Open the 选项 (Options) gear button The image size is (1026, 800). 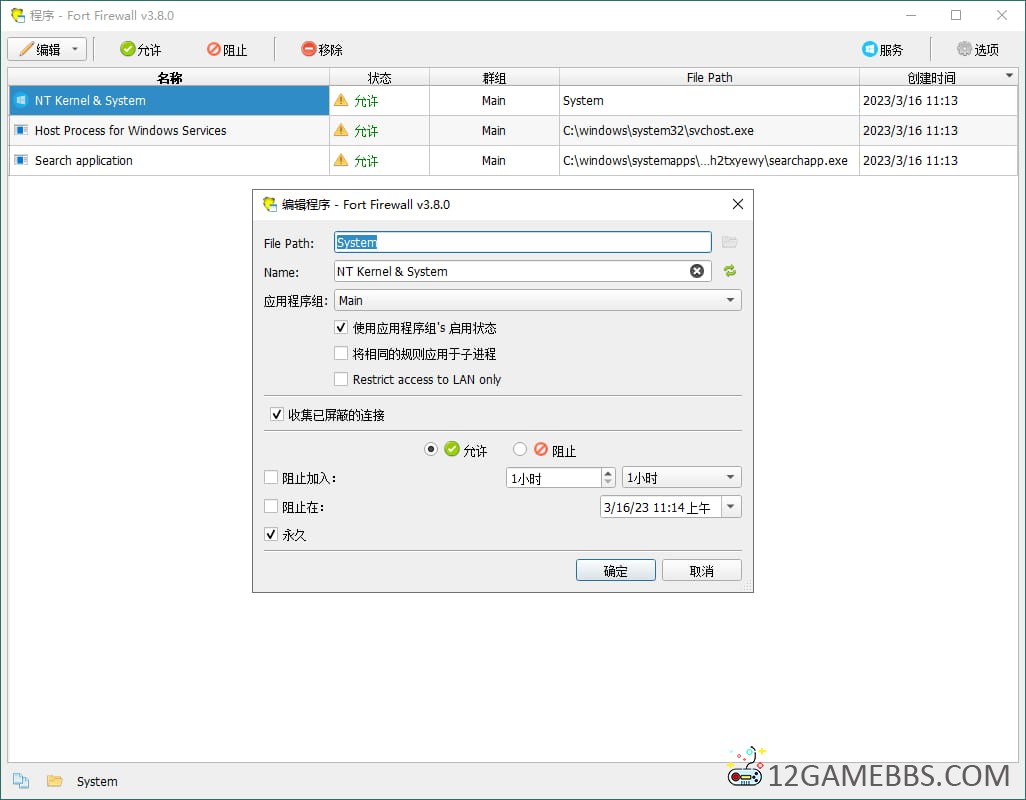coord(978,50)
